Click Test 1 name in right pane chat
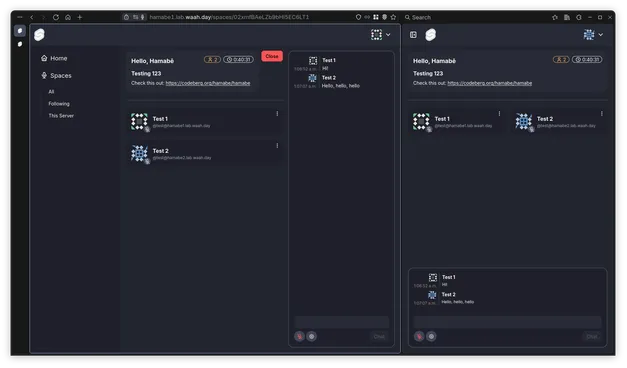This screenshot has height=368, width=627. 449,277
